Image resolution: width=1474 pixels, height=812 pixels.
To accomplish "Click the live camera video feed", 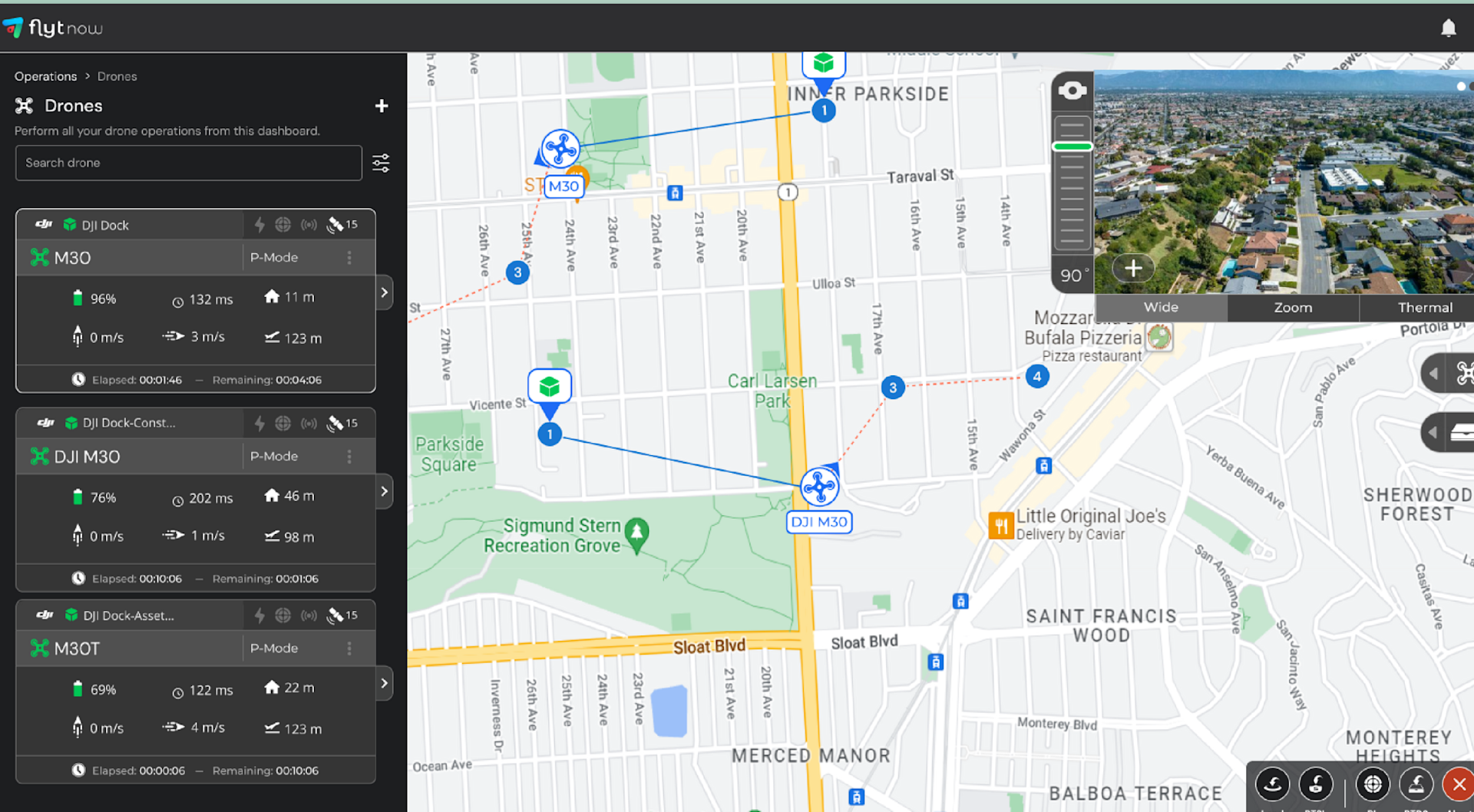I will click(x=1284, y=182).
